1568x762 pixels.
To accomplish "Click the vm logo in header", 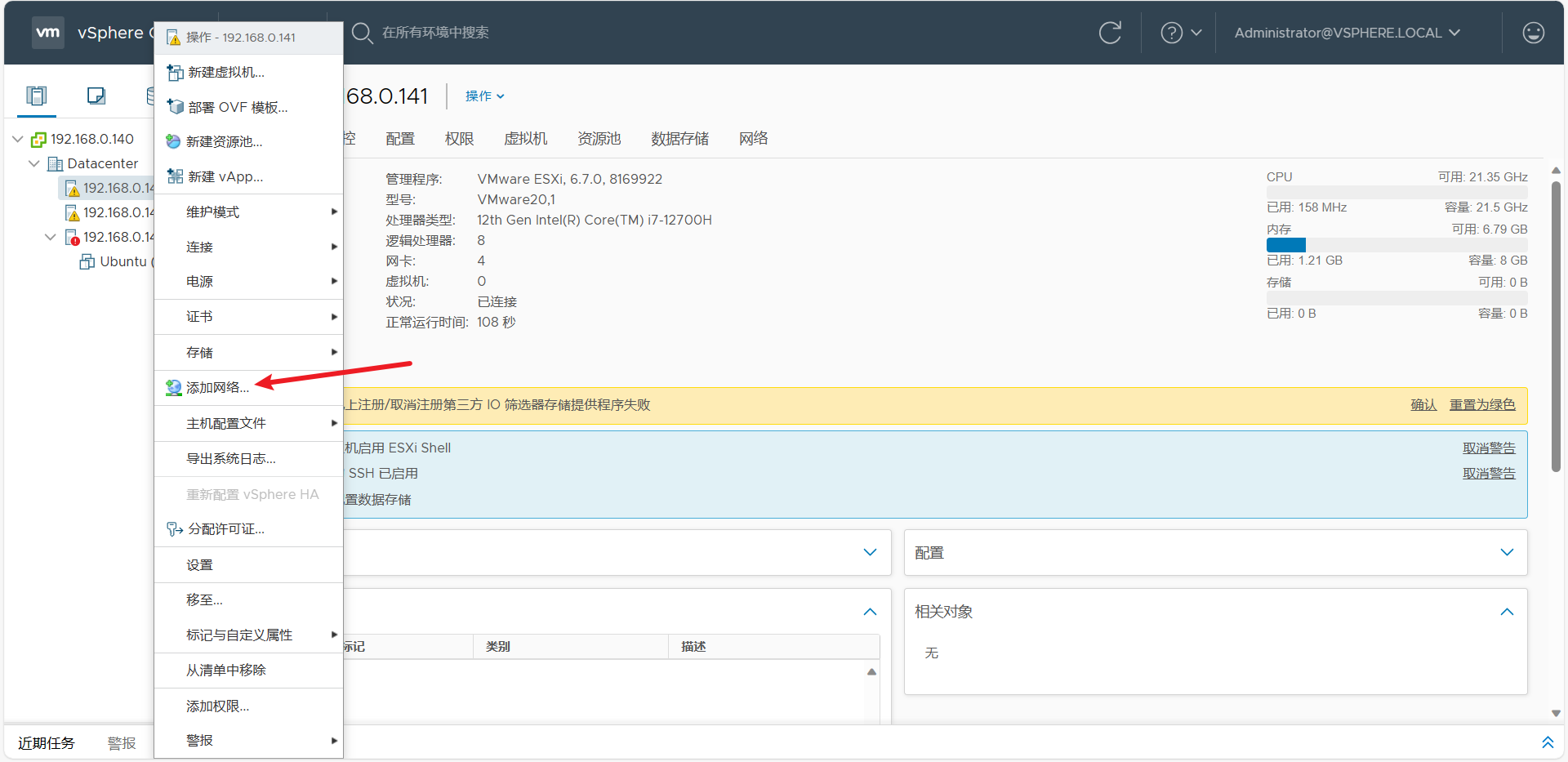I will (48, 33).
